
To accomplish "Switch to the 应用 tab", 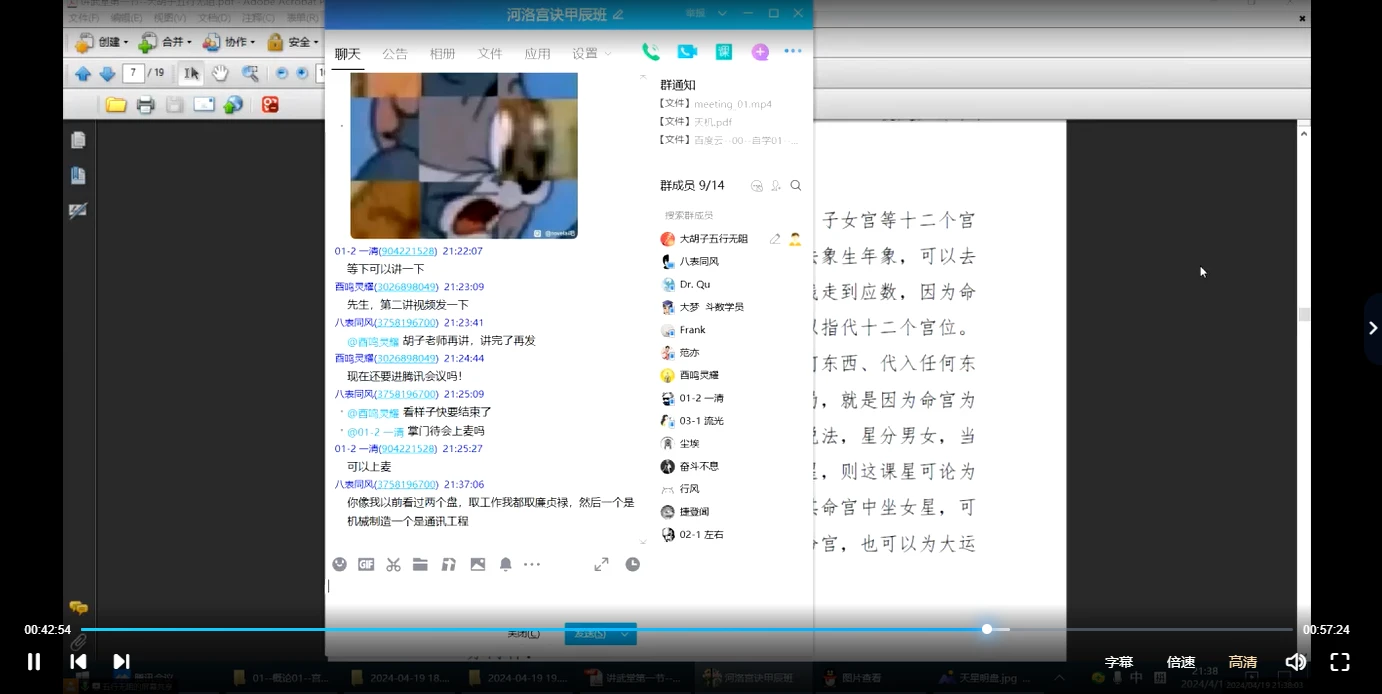I will (x=538, y=54).
